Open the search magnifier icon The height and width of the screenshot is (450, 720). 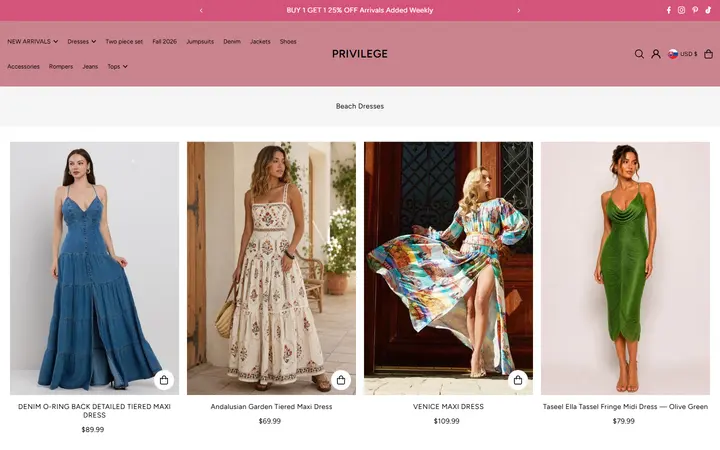coord(639,54)
